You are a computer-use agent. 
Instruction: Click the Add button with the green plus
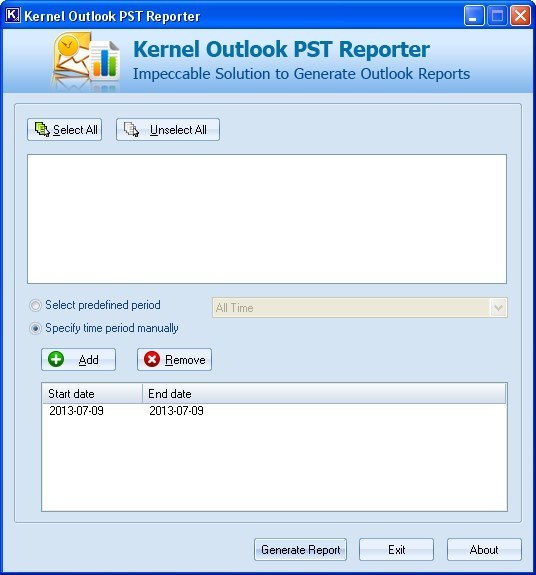coord(78,359)
